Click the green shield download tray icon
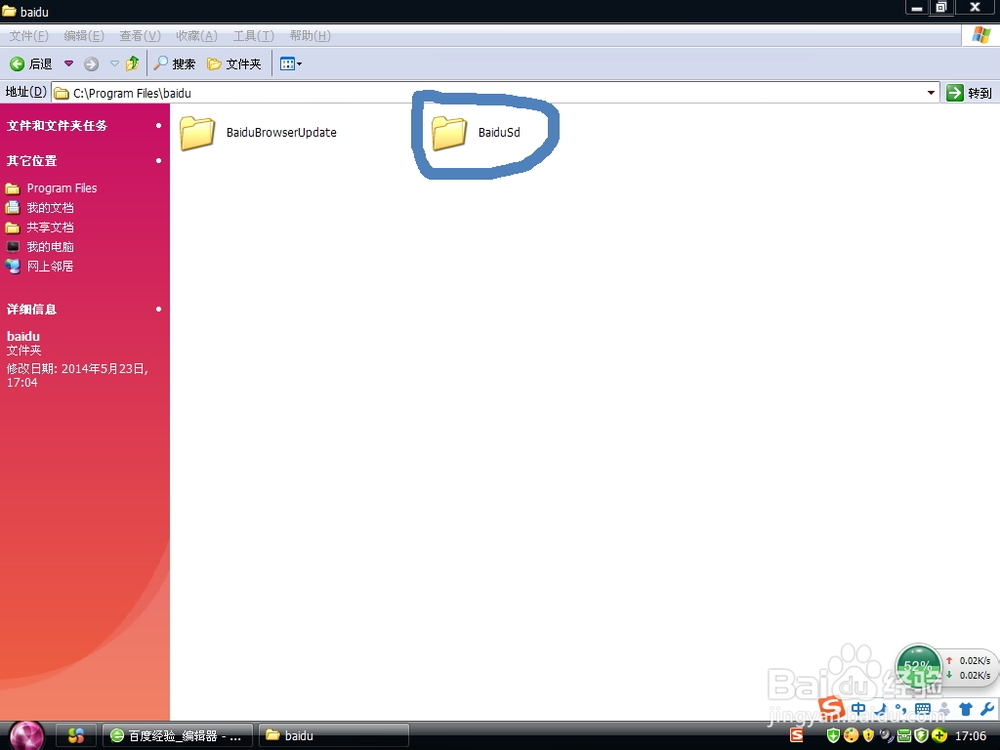The image size is (1000, 750). [833, 736]
